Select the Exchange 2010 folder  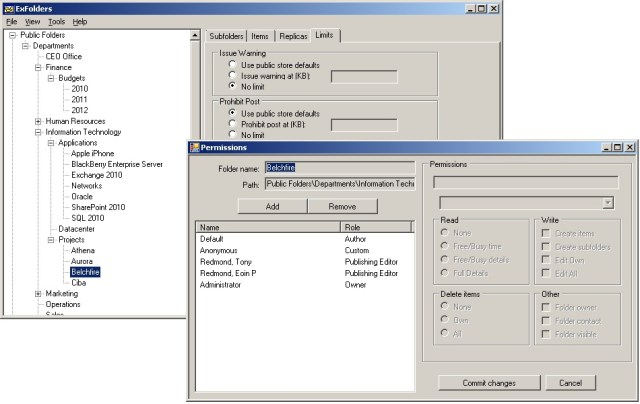pyautogui.click(x=95, y=175)
